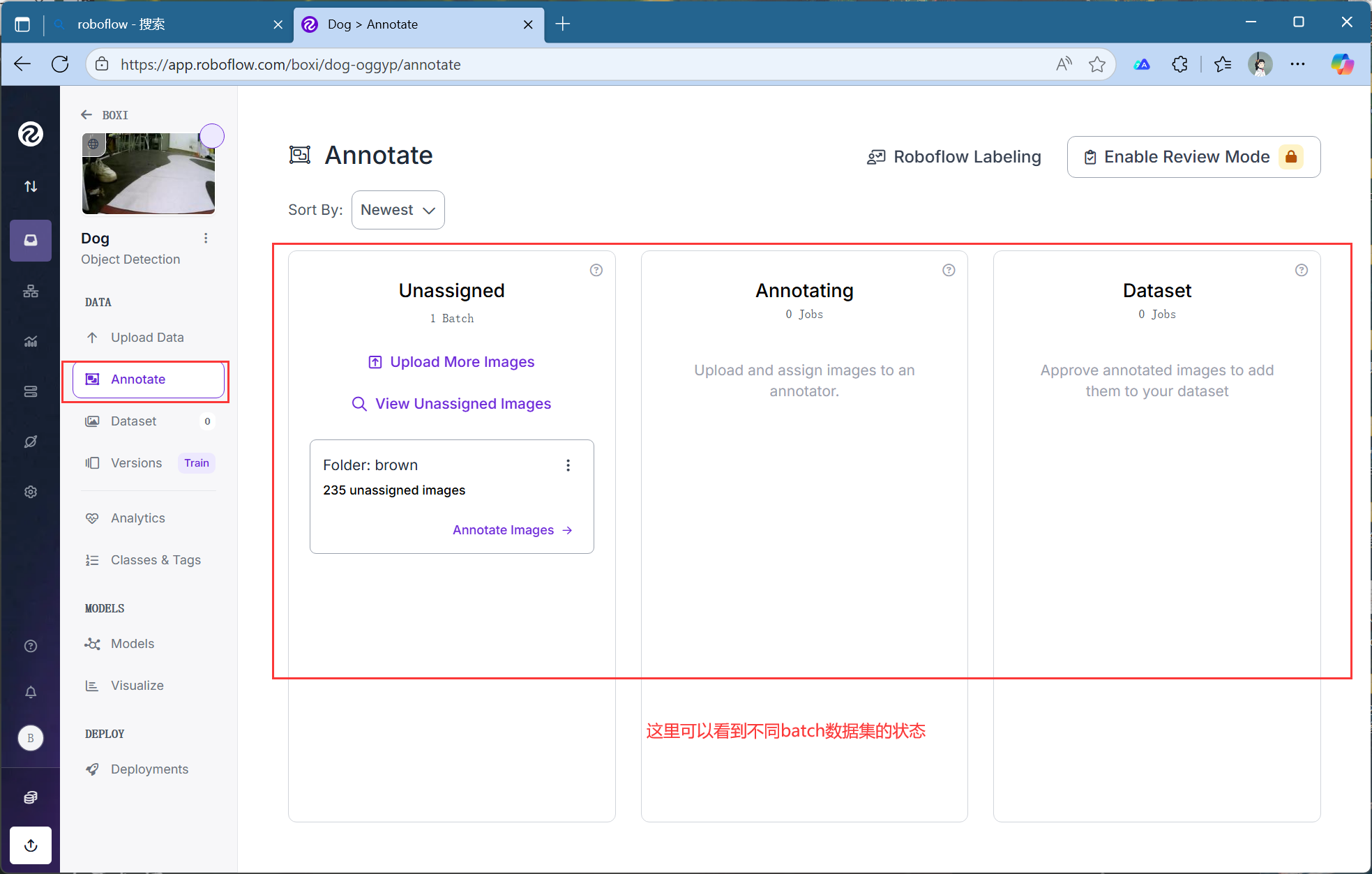Open Dog project three-dot menu
The height and width of the screenshot is (874, 1372).
click(206, 239)
